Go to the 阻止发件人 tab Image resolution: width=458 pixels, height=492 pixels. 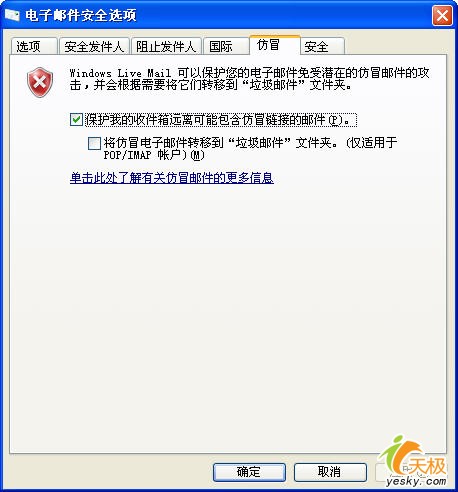(x=166, y=46)
